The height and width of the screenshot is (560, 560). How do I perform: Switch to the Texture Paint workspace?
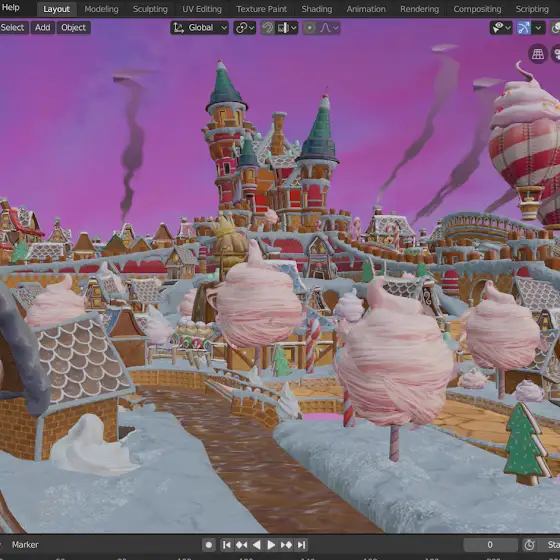[x=261, y=9]
